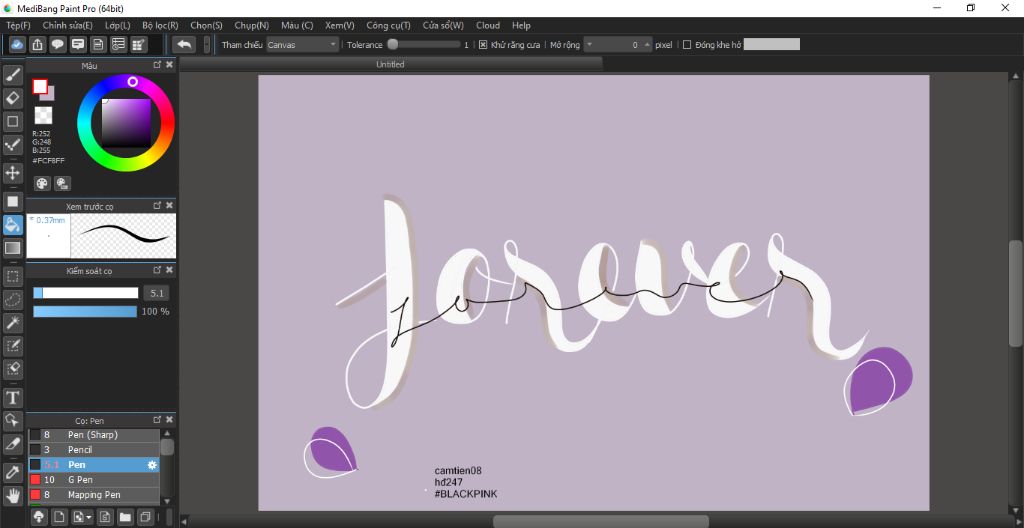
Task: Pop out the Kiểm soát cọ panel
Action: pos(157,269)
